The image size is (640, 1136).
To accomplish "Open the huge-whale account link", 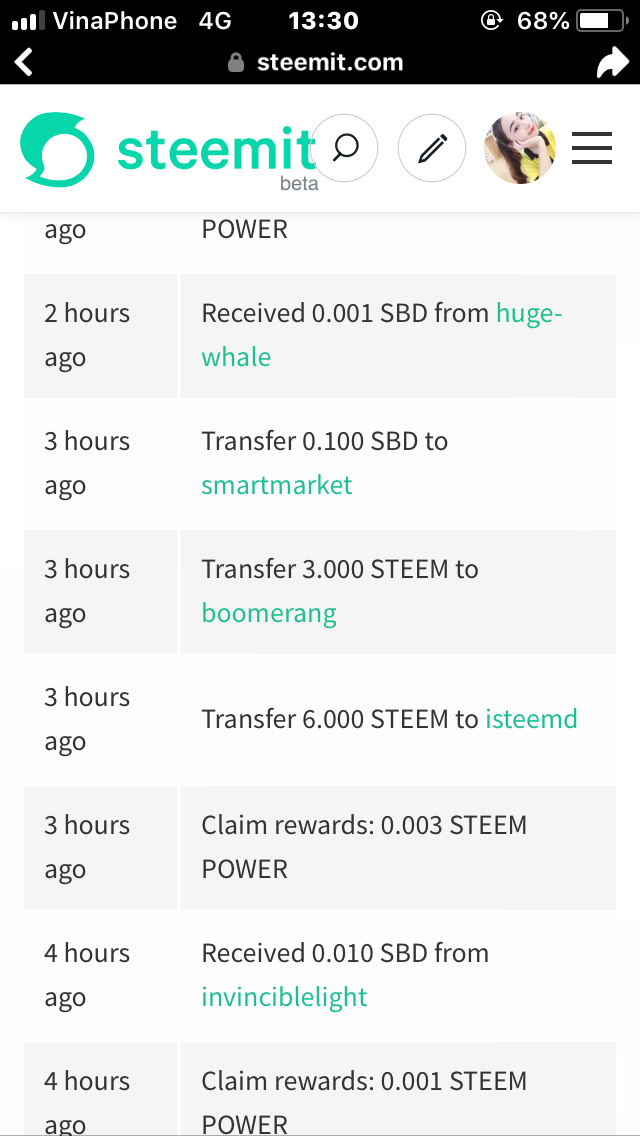I will [382, 335].
